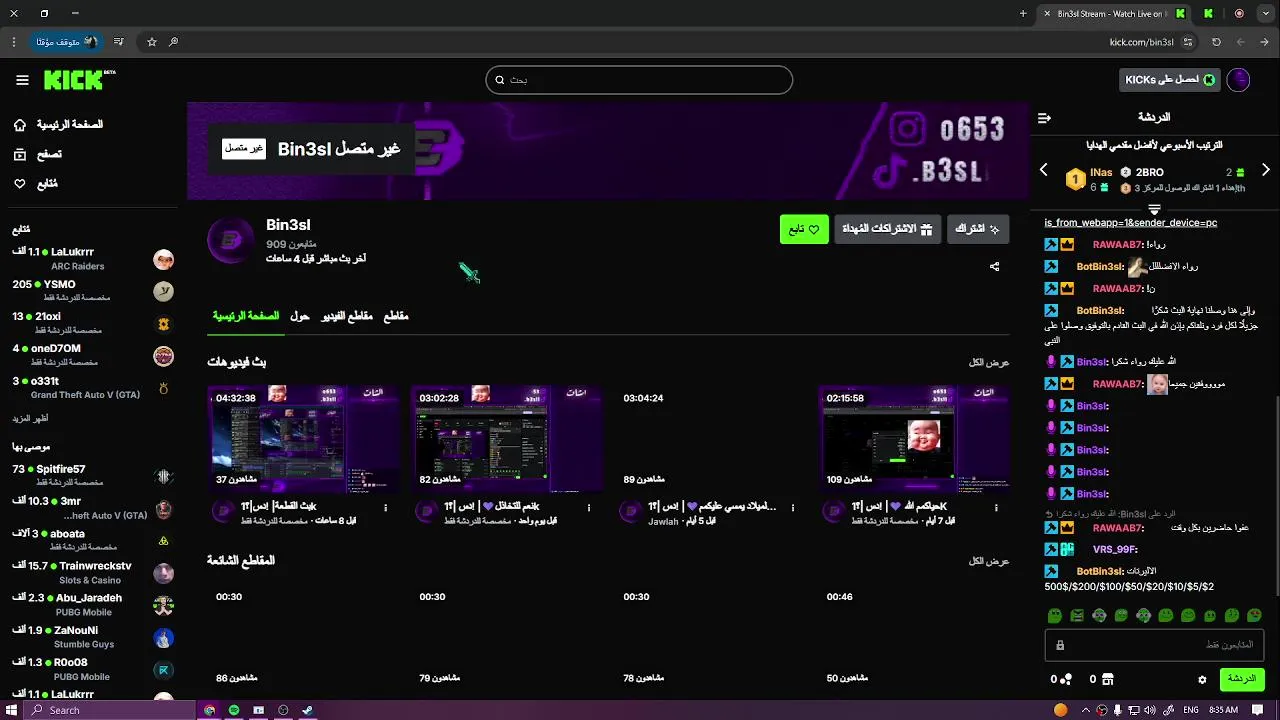Screen dimensions: 1280x720
Task: Click the channel points icon
Action: pos(1067,679)
